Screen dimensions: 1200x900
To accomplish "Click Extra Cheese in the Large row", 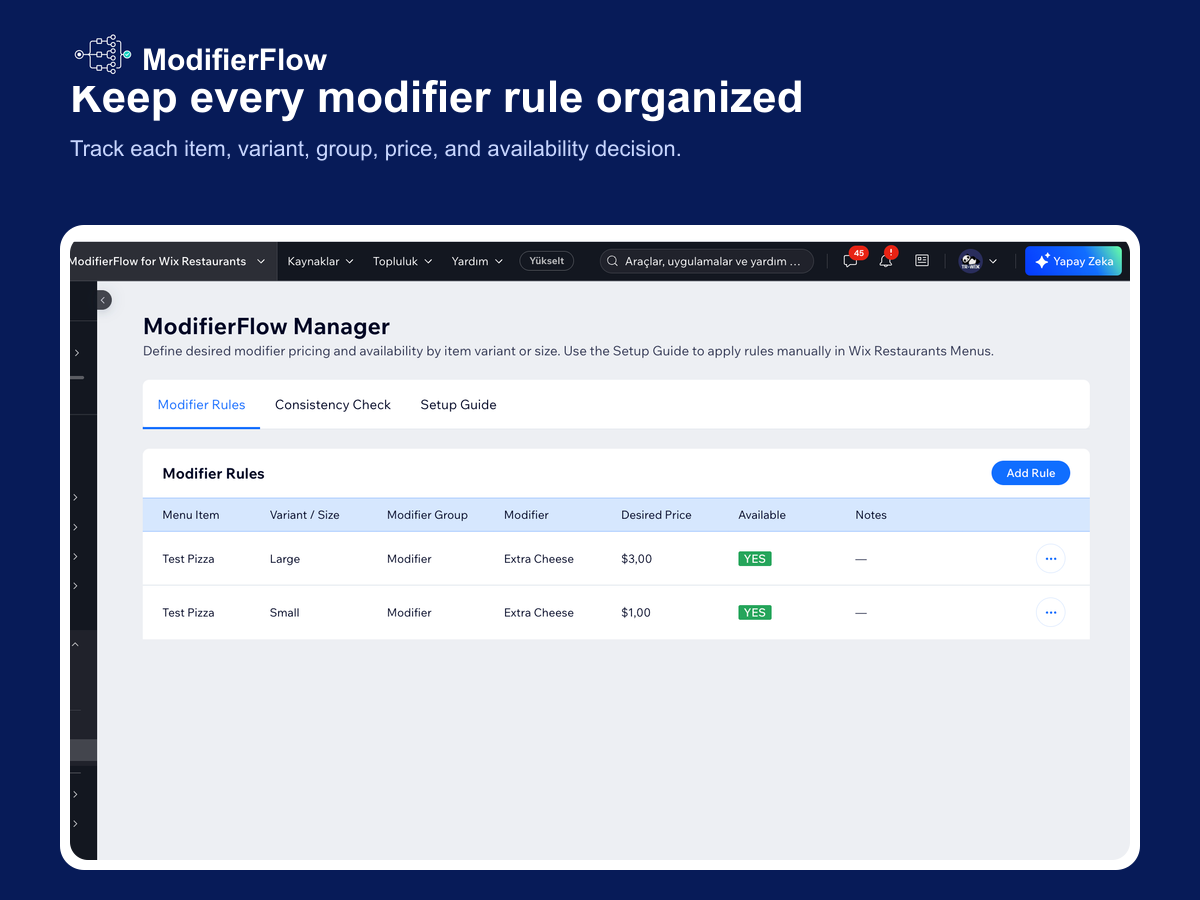I will click(x=539, y=559).
